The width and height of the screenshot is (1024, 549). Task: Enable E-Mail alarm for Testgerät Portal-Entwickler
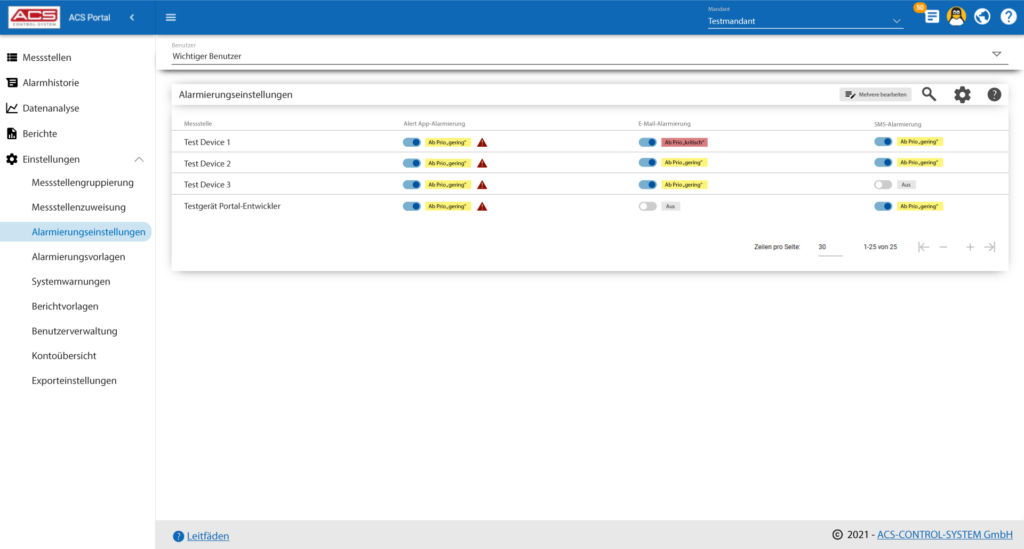pos(647,206)
